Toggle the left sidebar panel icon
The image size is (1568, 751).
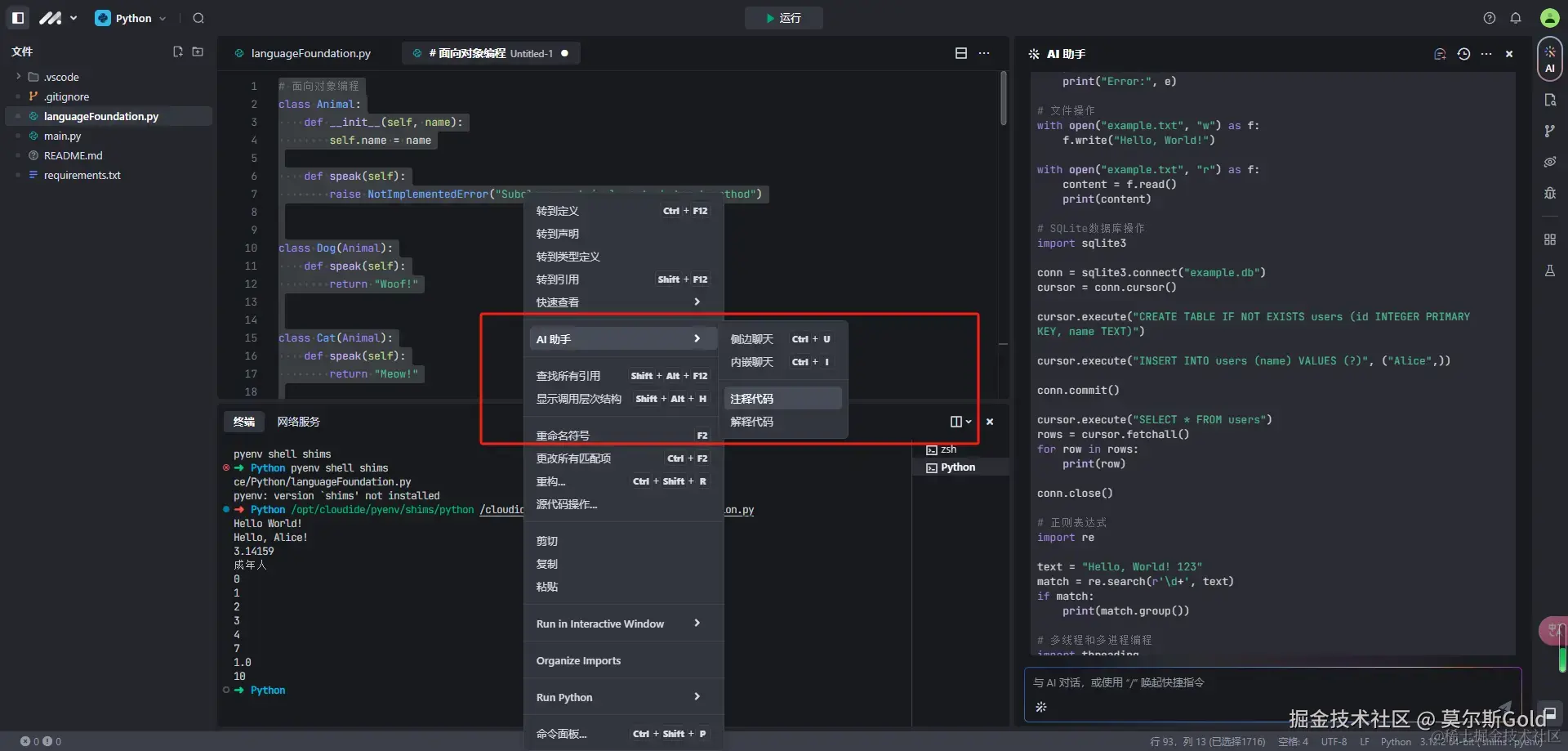18,17
